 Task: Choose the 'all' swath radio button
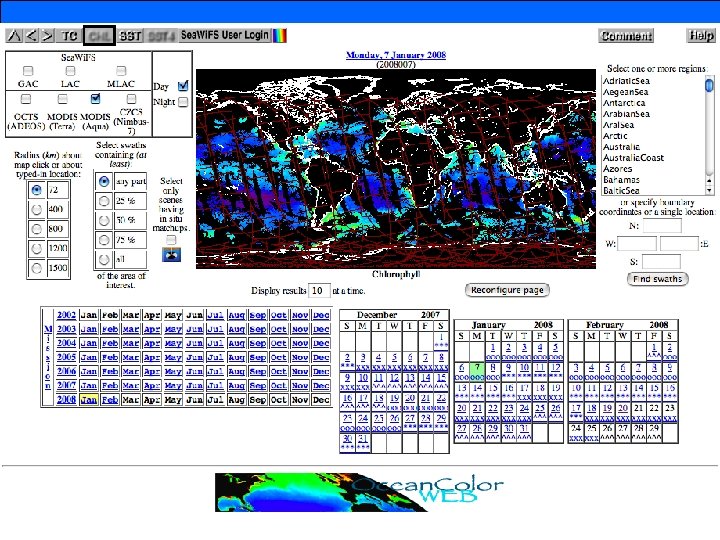[104, 259]
